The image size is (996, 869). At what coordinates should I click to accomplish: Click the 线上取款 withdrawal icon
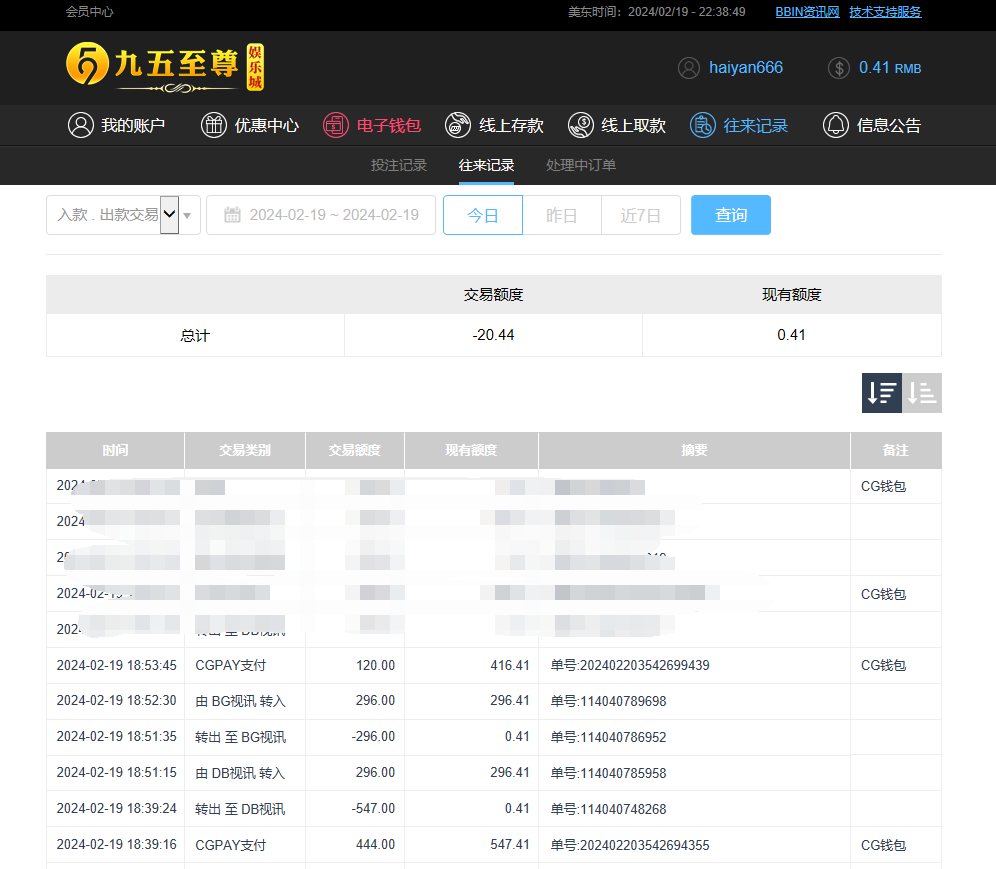coord(580,125)
